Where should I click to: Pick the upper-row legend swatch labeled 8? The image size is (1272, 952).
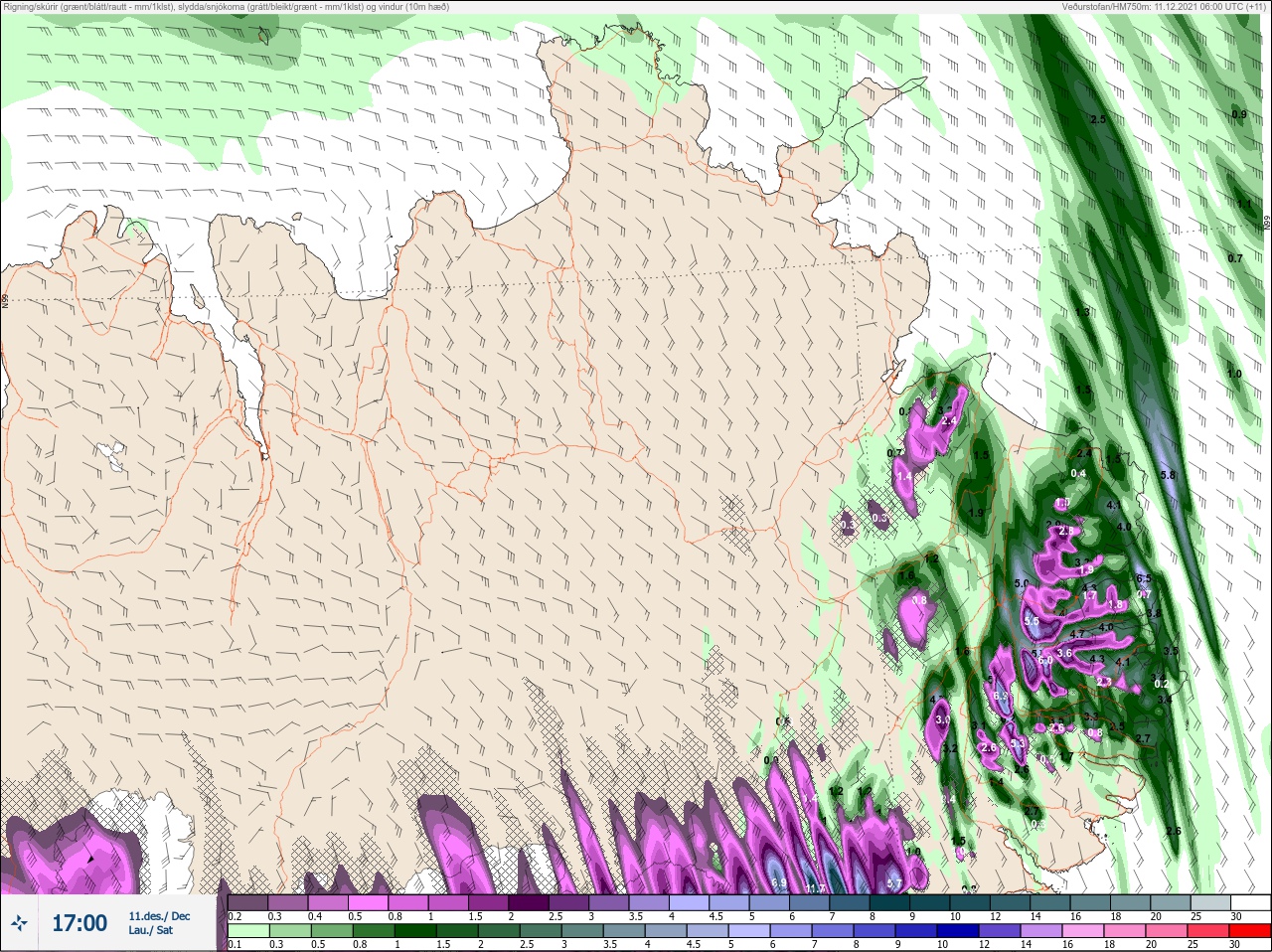[889, 902]
